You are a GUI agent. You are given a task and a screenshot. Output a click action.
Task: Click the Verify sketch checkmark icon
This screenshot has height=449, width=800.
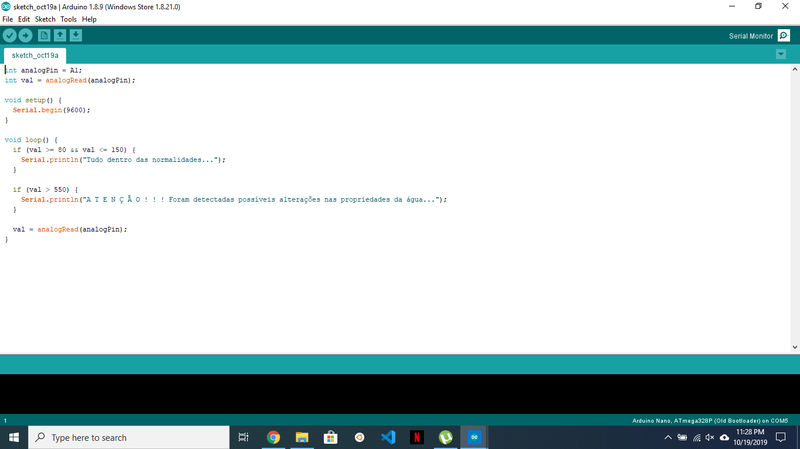(x=10, y=36)
